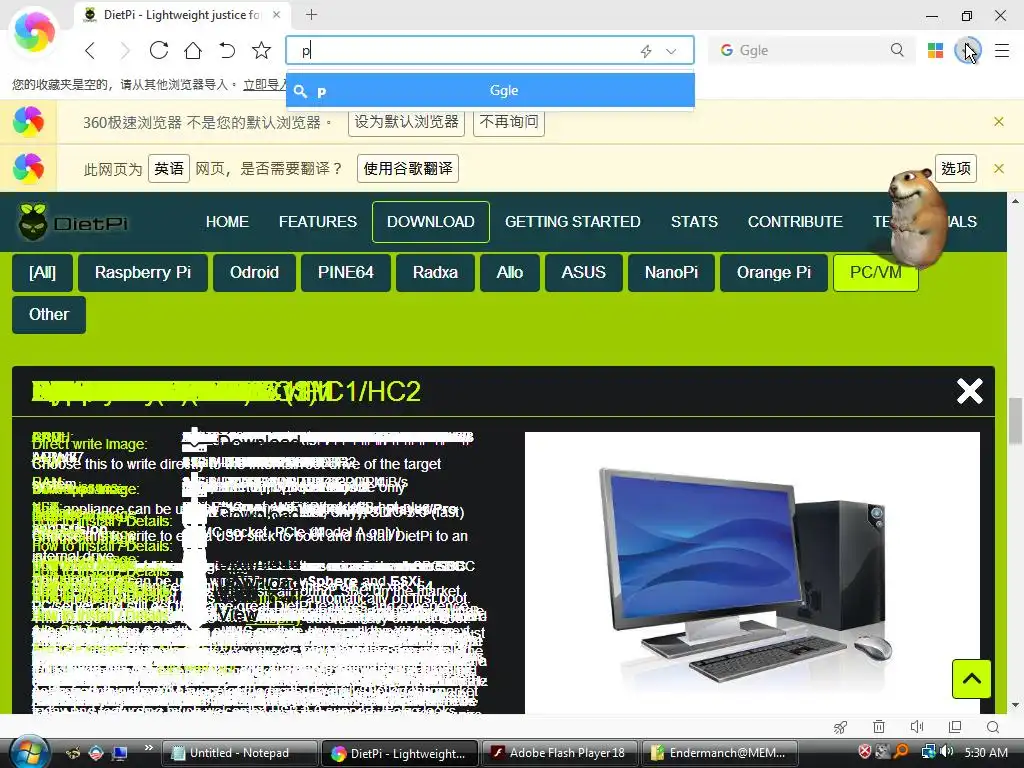Screen dimensions: 1024x768
Task: Go back with the browser back arrow
Action: [x=90, y=50]
